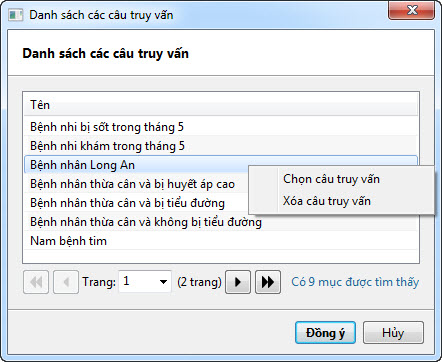Jump to the last page arrow
This screenshot has height=362, width=442.
click(x=268, y=282)
